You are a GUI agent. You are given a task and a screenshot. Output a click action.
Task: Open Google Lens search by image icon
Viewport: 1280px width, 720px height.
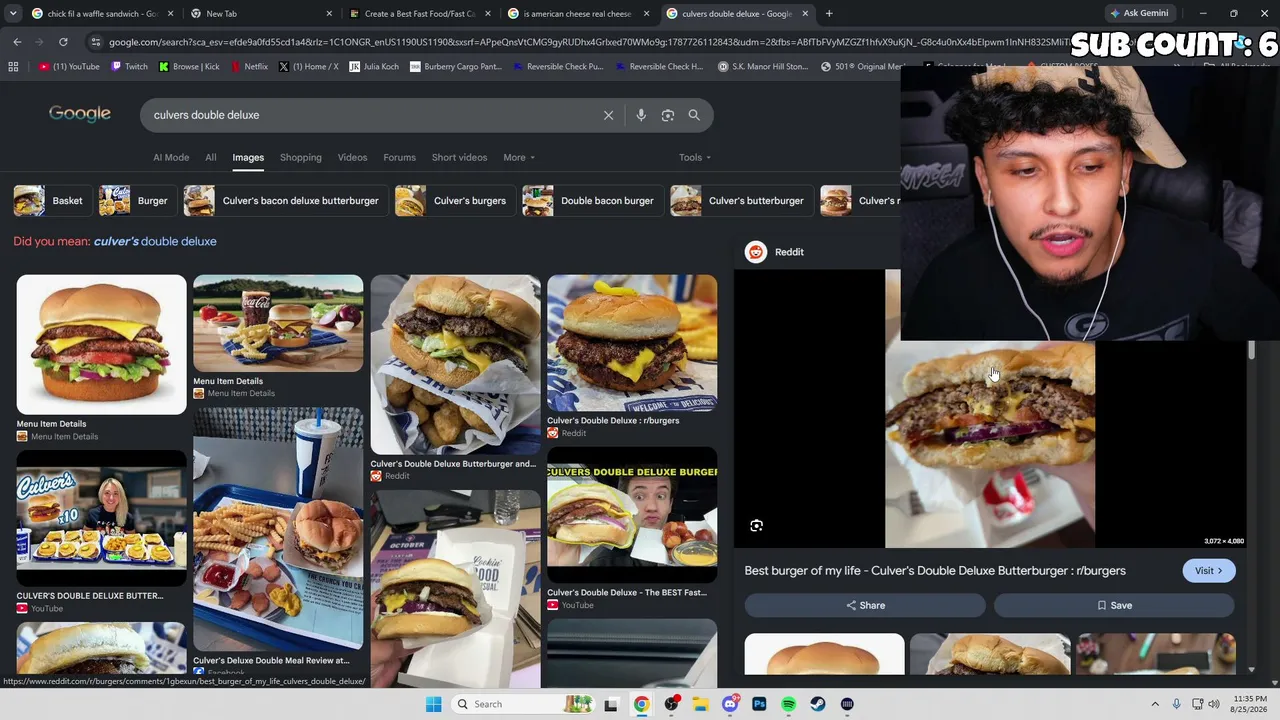coord(668,115)
